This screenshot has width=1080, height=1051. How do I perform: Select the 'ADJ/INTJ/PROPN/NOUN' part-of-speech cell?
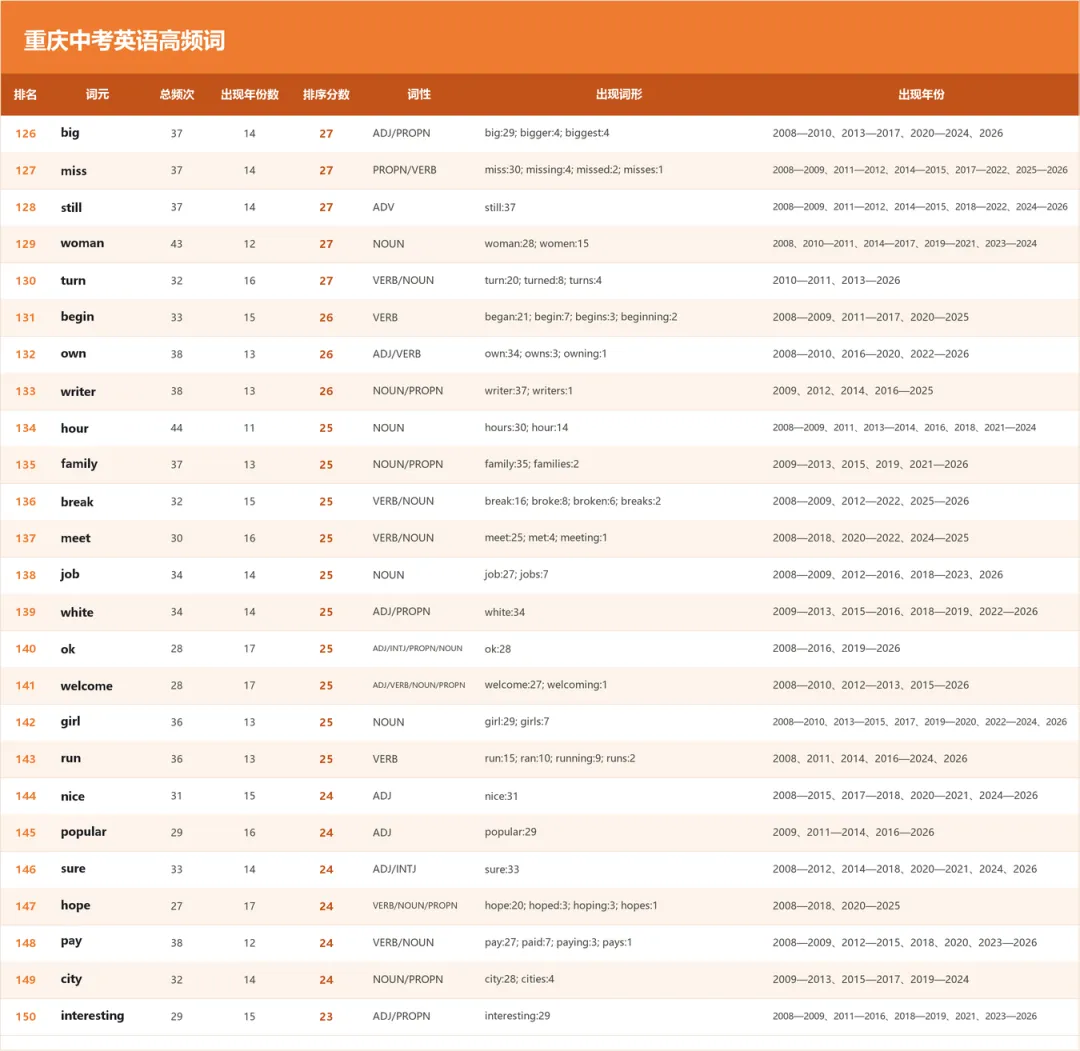point(417,648)
